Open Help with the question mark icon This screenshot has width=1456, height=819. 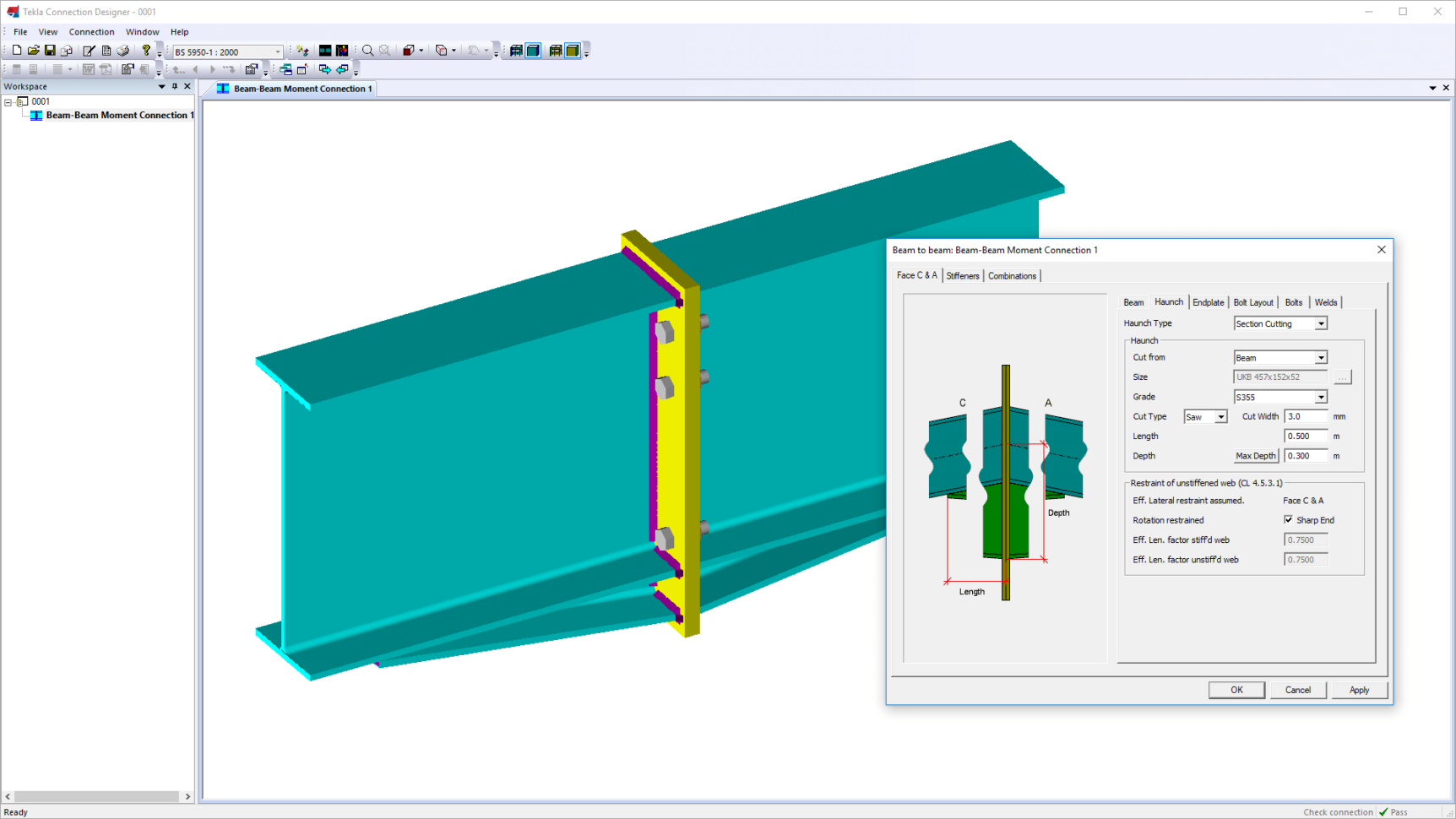(x=147, y=52)
